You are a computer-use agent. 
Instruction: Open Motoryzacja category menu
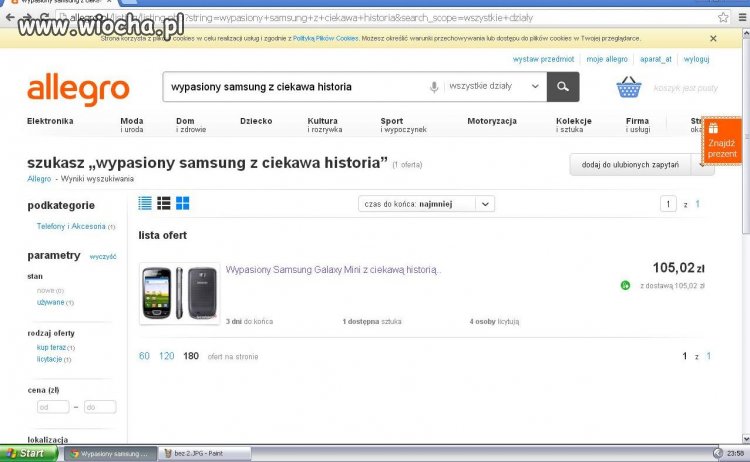point(492,121)
